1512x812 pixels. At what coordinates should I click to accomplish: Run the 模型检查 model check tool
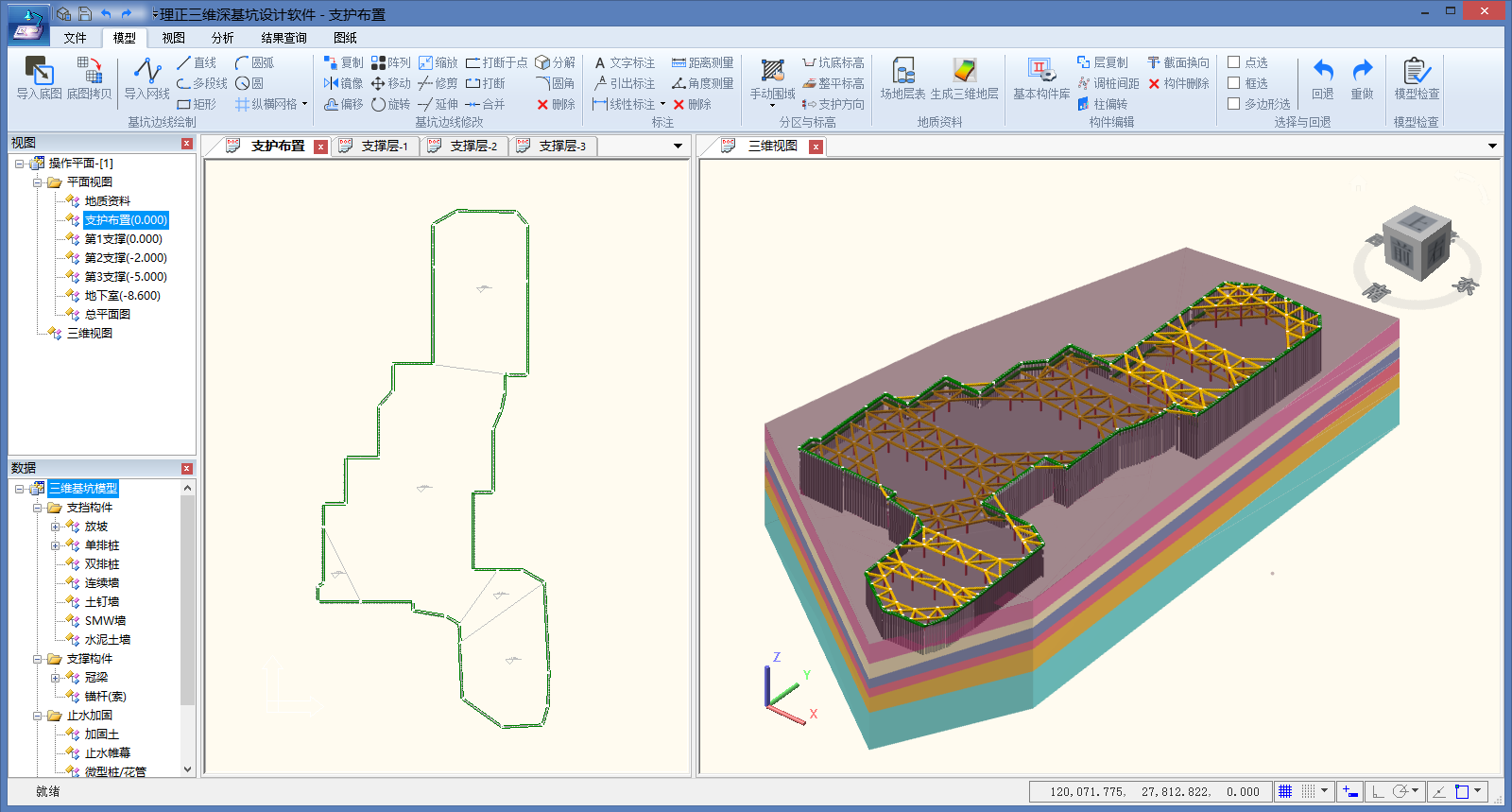1416,73
